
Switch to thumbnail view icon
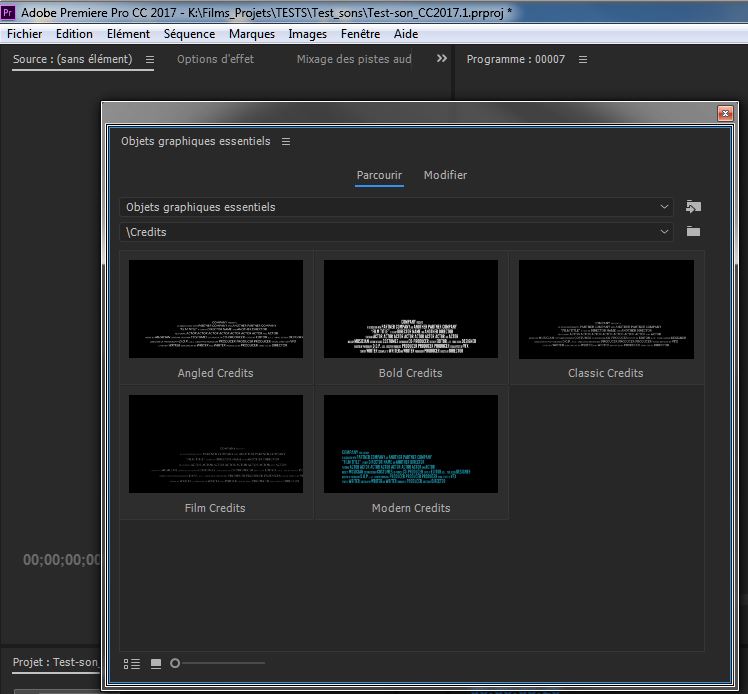coord(155,663)
